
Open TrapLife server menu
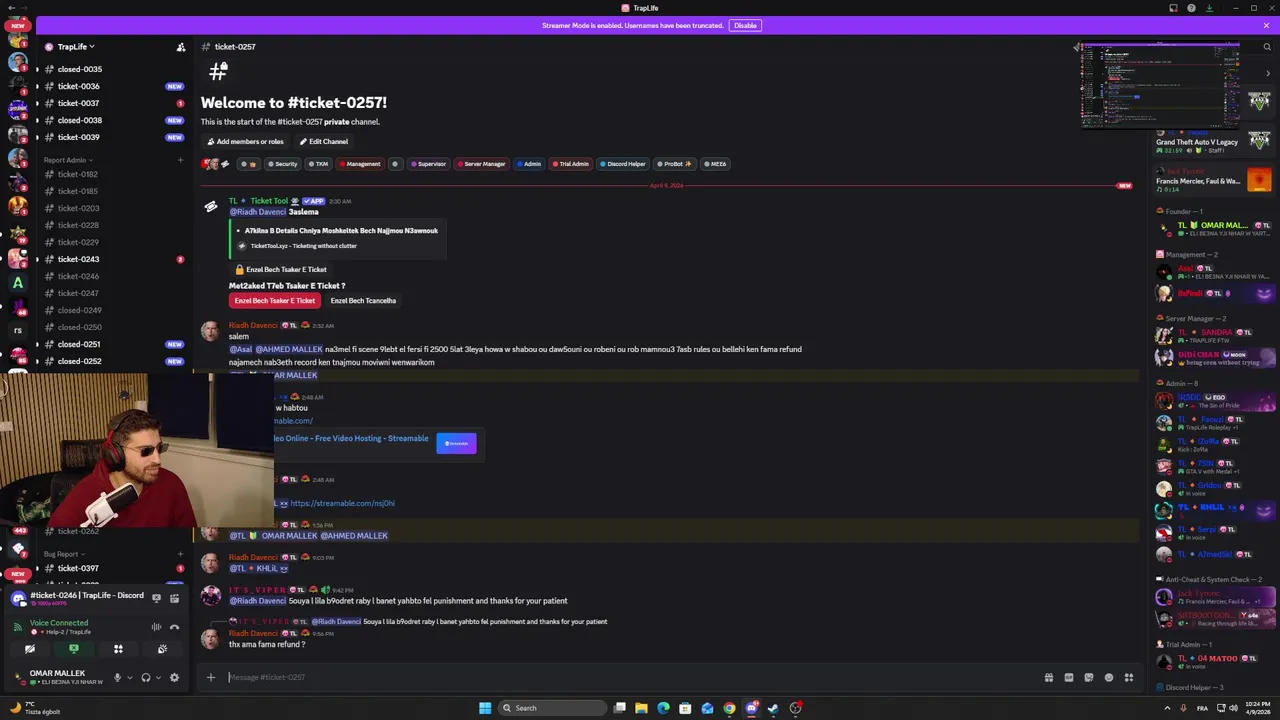pos(76,46)
